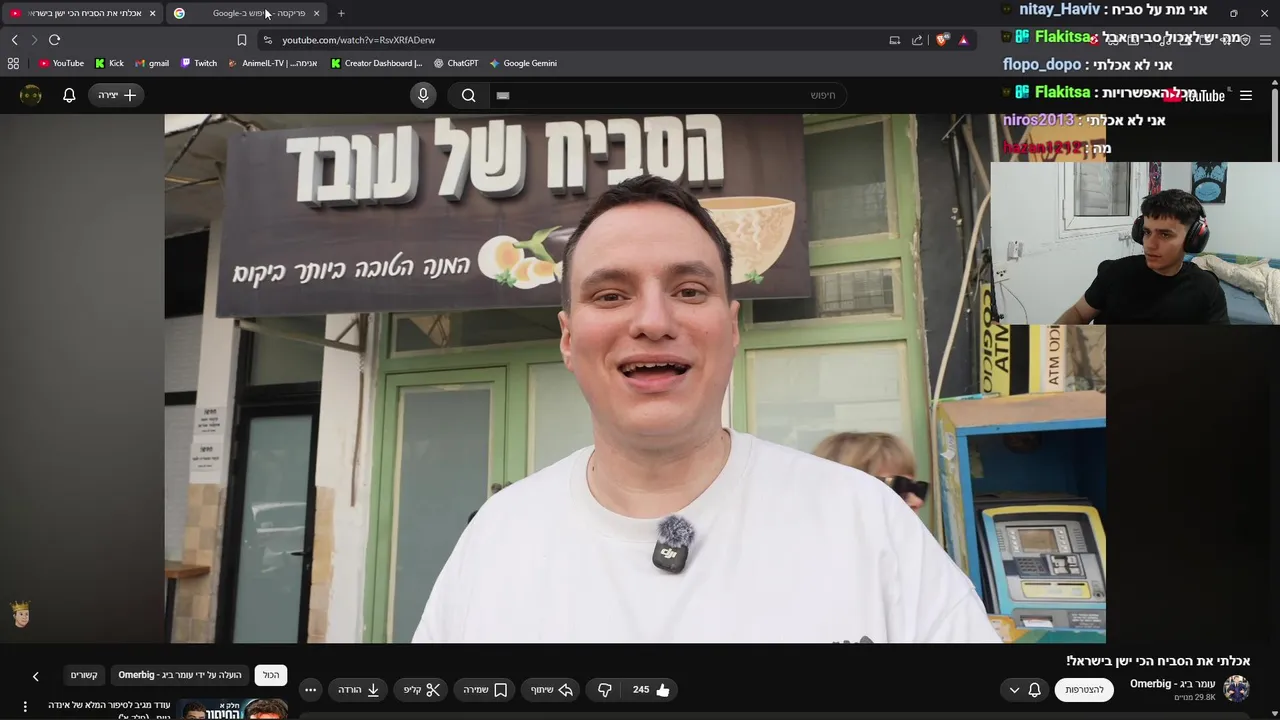Dislike the video with thumbs down
This screenshot has height=720, width=1280.
click(605, 690)
